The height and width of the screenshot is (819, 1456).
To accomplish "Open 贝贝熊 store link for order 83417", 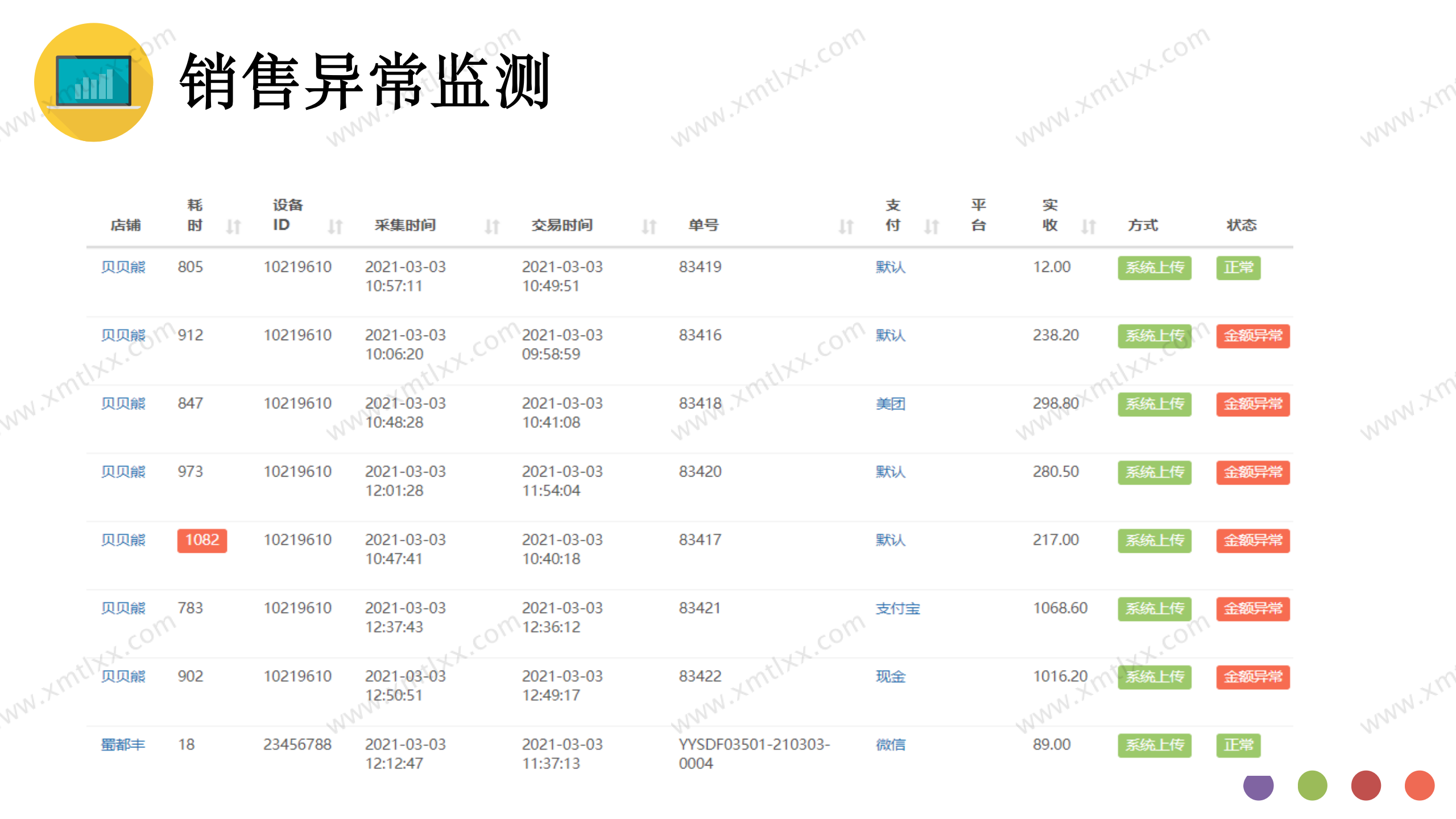I will coord(123,540).
